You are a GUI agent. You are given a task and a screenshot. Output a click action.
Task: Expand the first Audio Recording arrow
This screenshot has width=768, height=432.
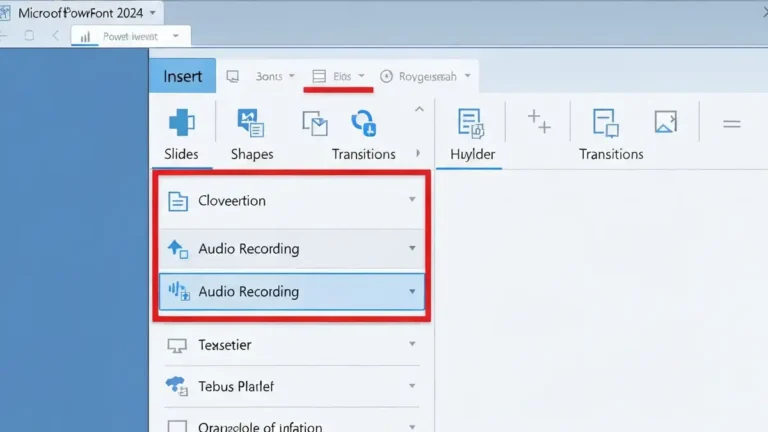[x=412, y=248]
